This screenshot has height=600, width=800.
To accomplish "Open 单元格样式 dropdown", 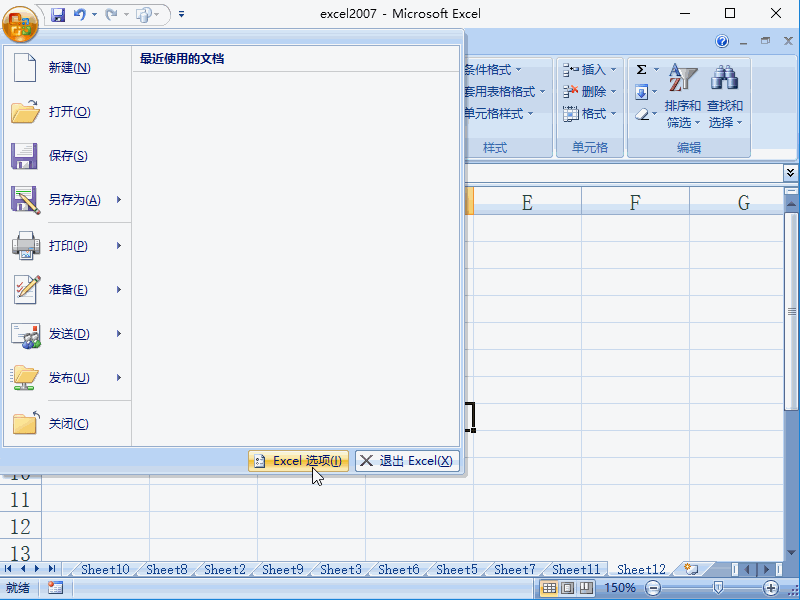I will pos(498,113).
